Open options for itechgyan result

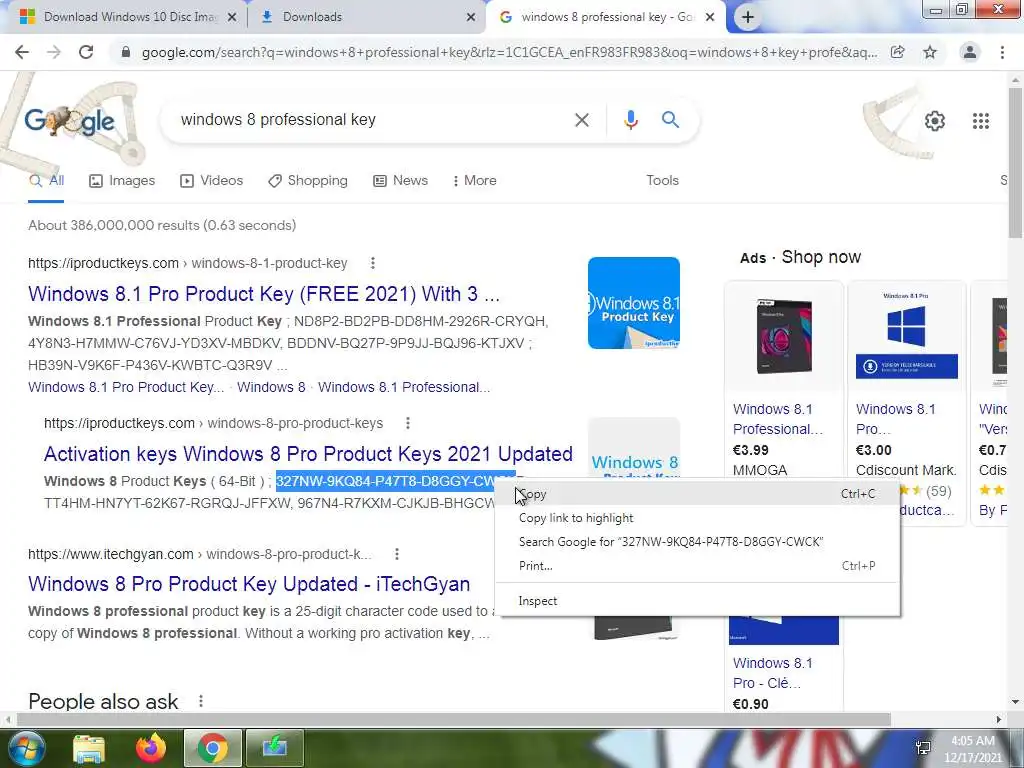point(396,554)
